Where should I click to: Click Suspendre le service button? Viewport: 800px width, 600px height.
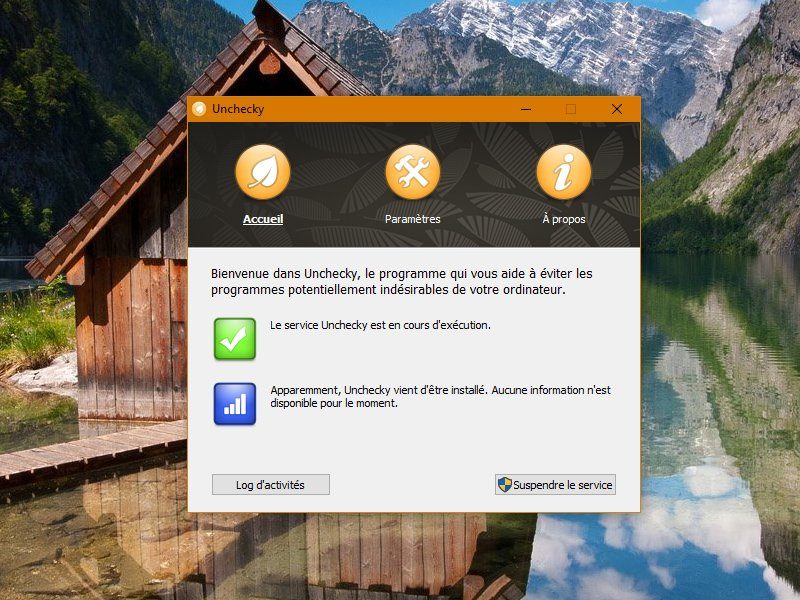point(555,485)
